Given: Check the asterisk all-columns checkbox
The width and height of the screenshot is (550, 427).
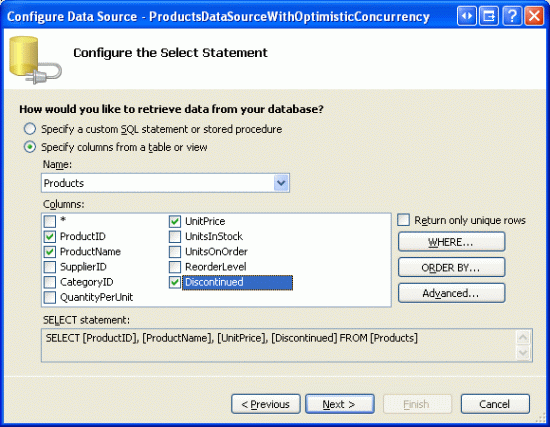Looking at the screenshot, I should (x=50, y=221).
